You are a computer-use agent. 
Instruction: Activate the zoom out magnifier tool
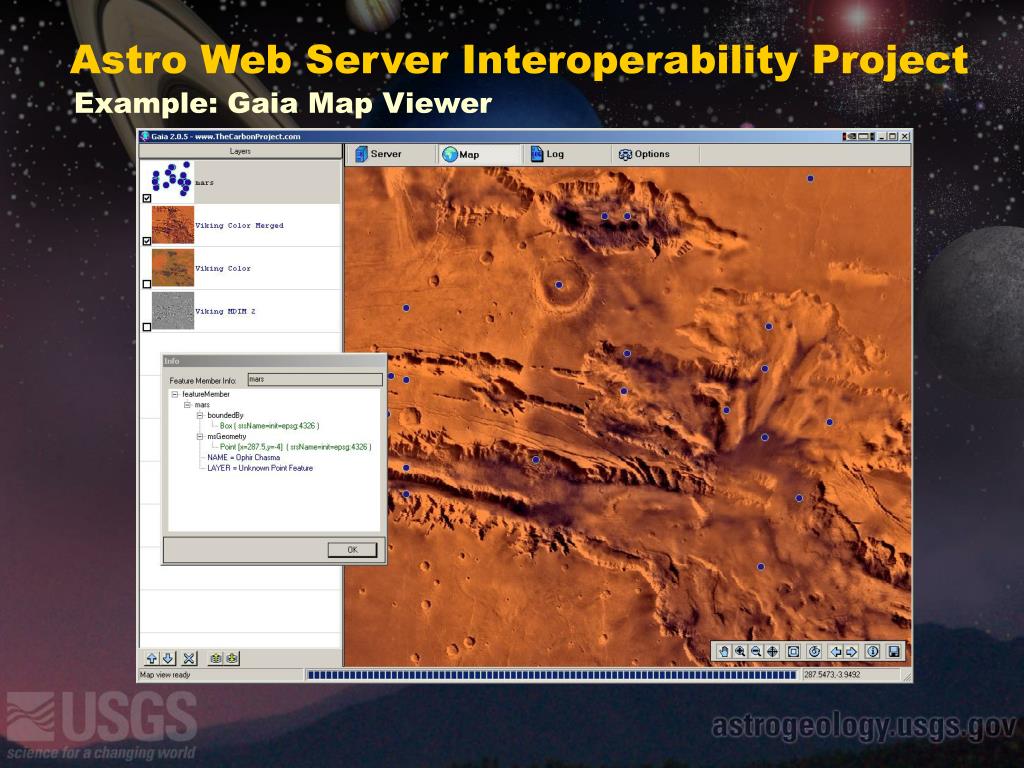click(756, 651)
